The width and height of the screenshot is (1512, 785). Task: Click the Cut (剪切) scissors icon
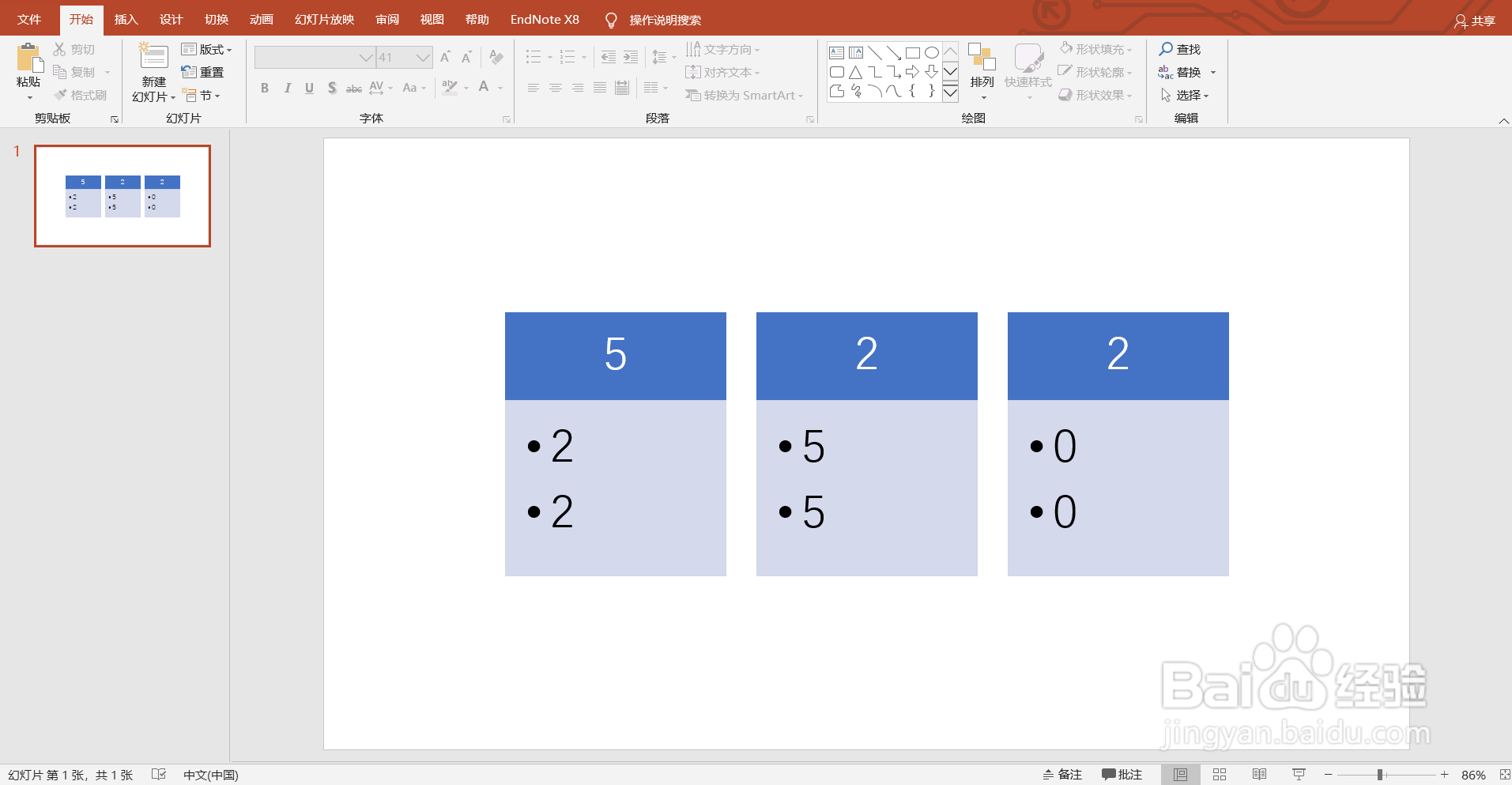coord(60,49)
